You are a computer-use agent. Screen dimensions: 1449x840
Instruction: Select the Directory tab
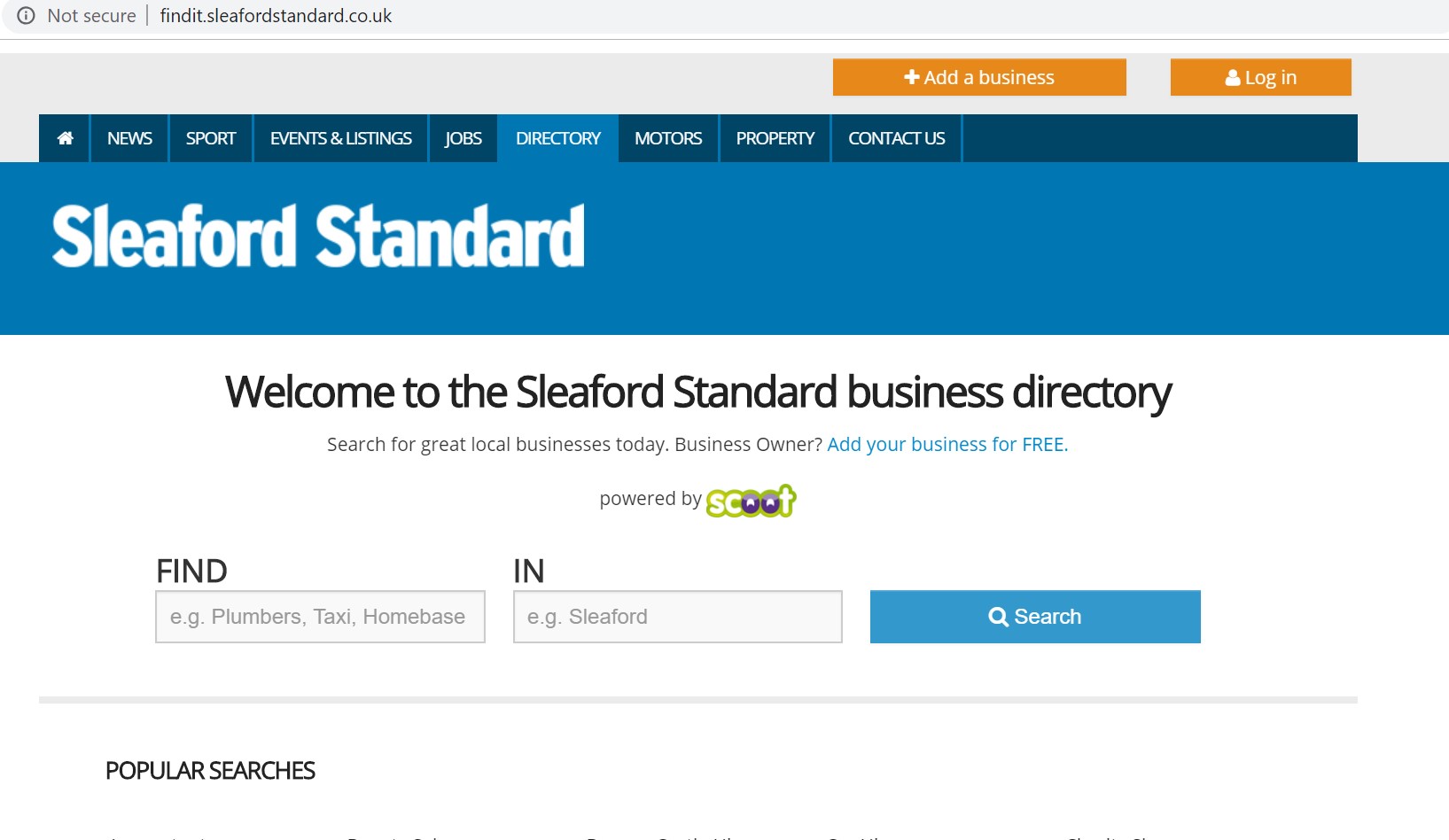[x=558, y=138]
